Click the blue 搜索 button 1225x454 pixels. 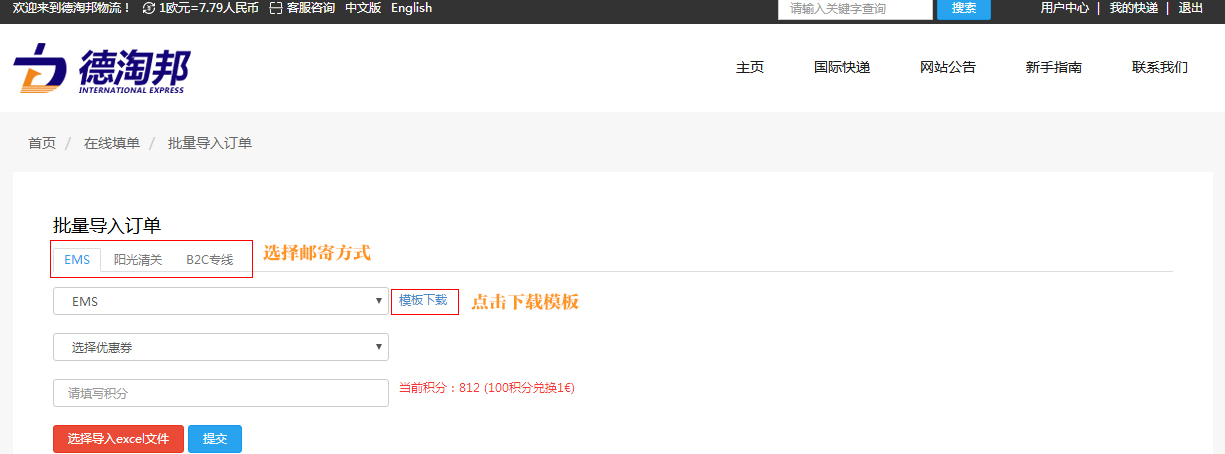click(x=964, y=9)
